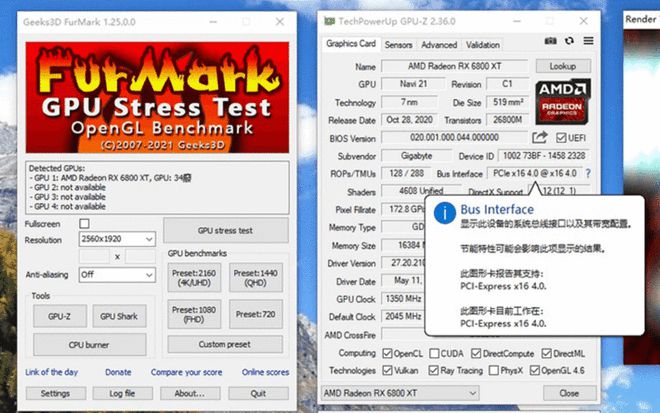Click the Die Size 519 mm² value
This screenshot has height=413, width=660.
coord(507,102)
